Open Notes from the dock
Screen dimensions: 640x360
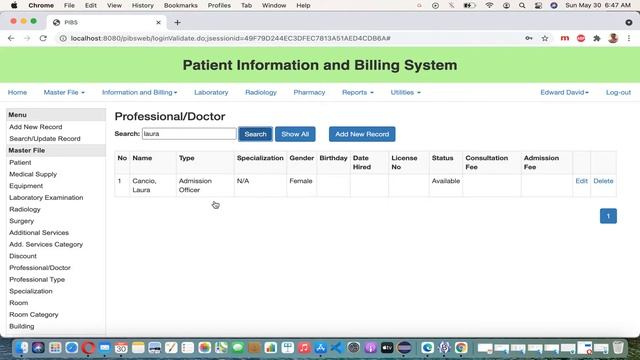coord(138,348)
